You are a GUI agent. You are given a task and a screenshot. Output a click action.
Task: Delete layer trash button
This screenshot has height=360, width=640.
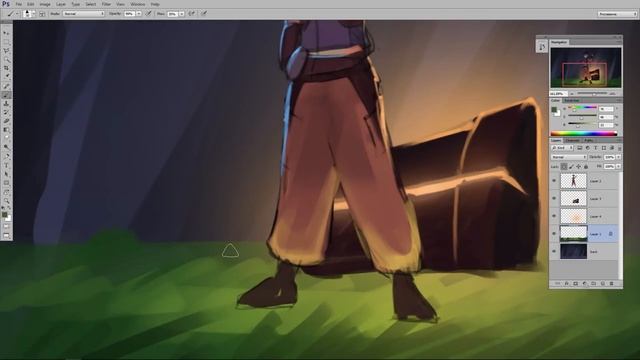tap(611, 283)
